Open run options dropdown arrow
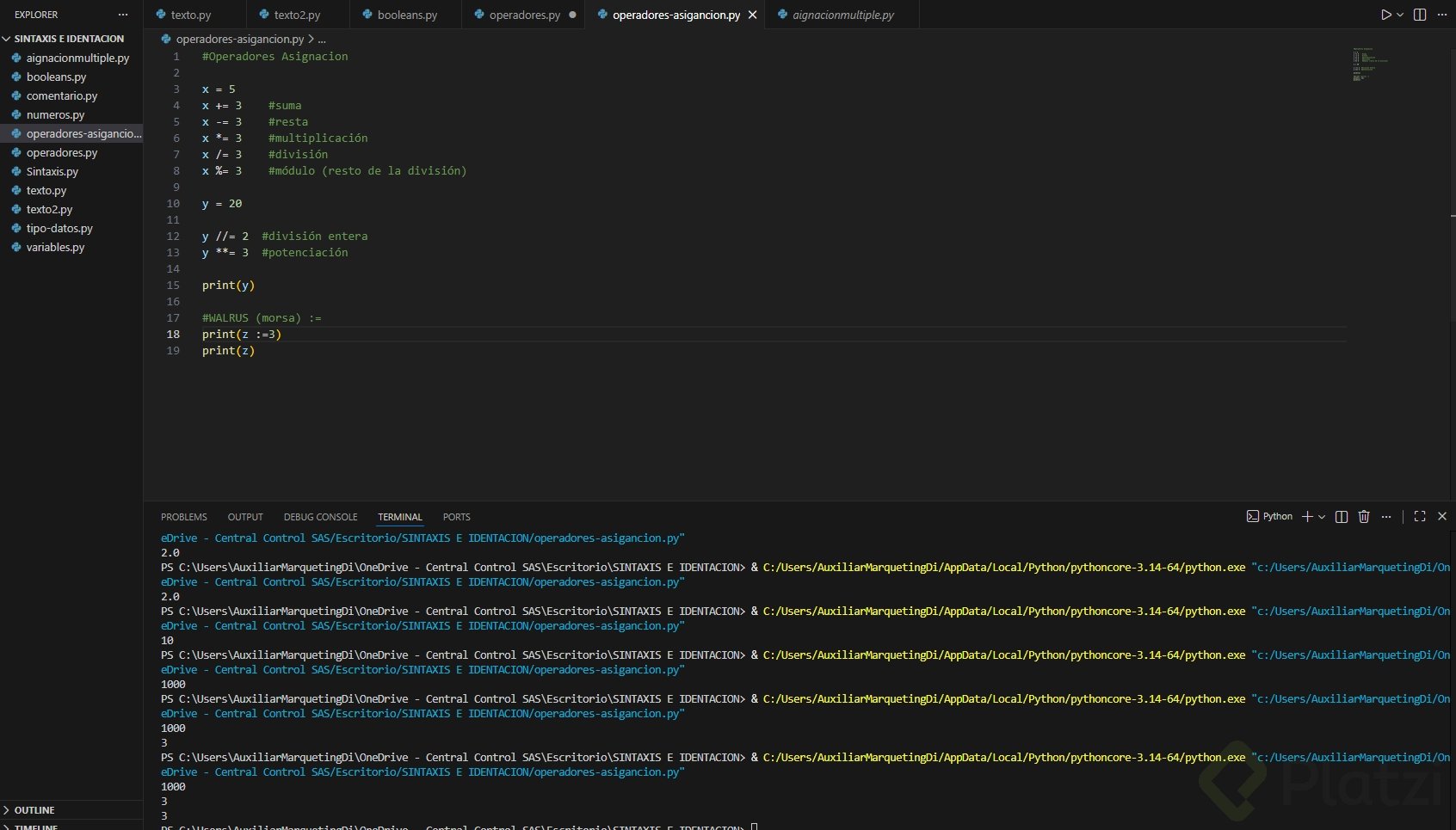The image size is (1456, 830). (1400, 15)
